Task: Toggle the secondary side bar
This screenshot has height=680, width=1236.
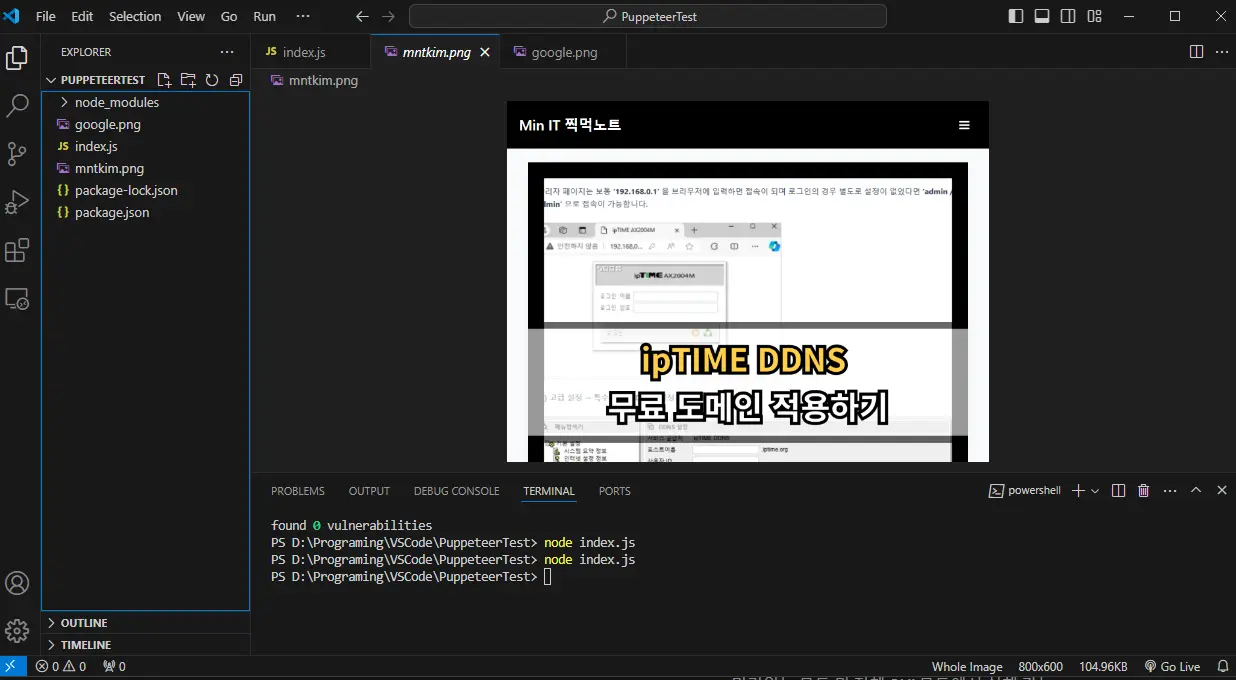Action: [1068, 16]
